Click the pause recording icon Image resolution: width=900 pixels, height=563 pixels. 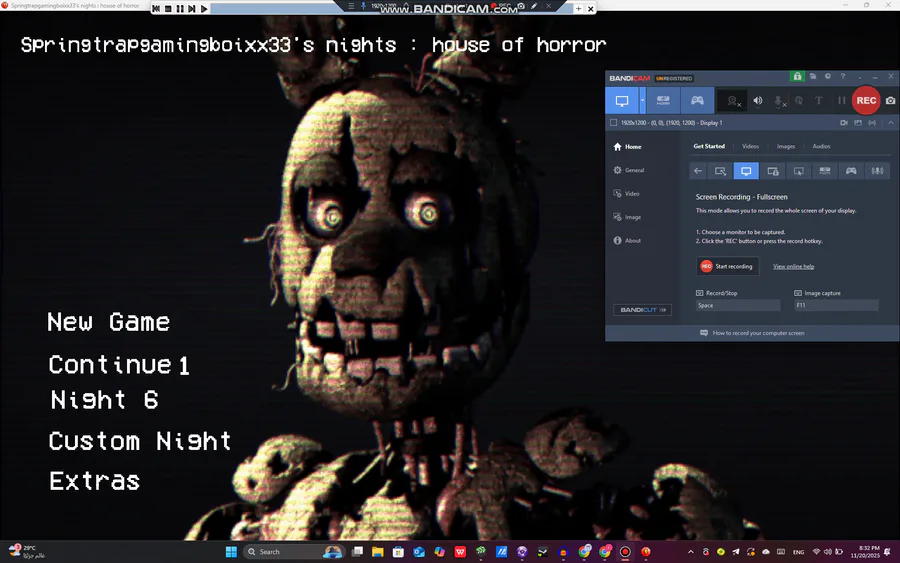(x=841, y=100)
